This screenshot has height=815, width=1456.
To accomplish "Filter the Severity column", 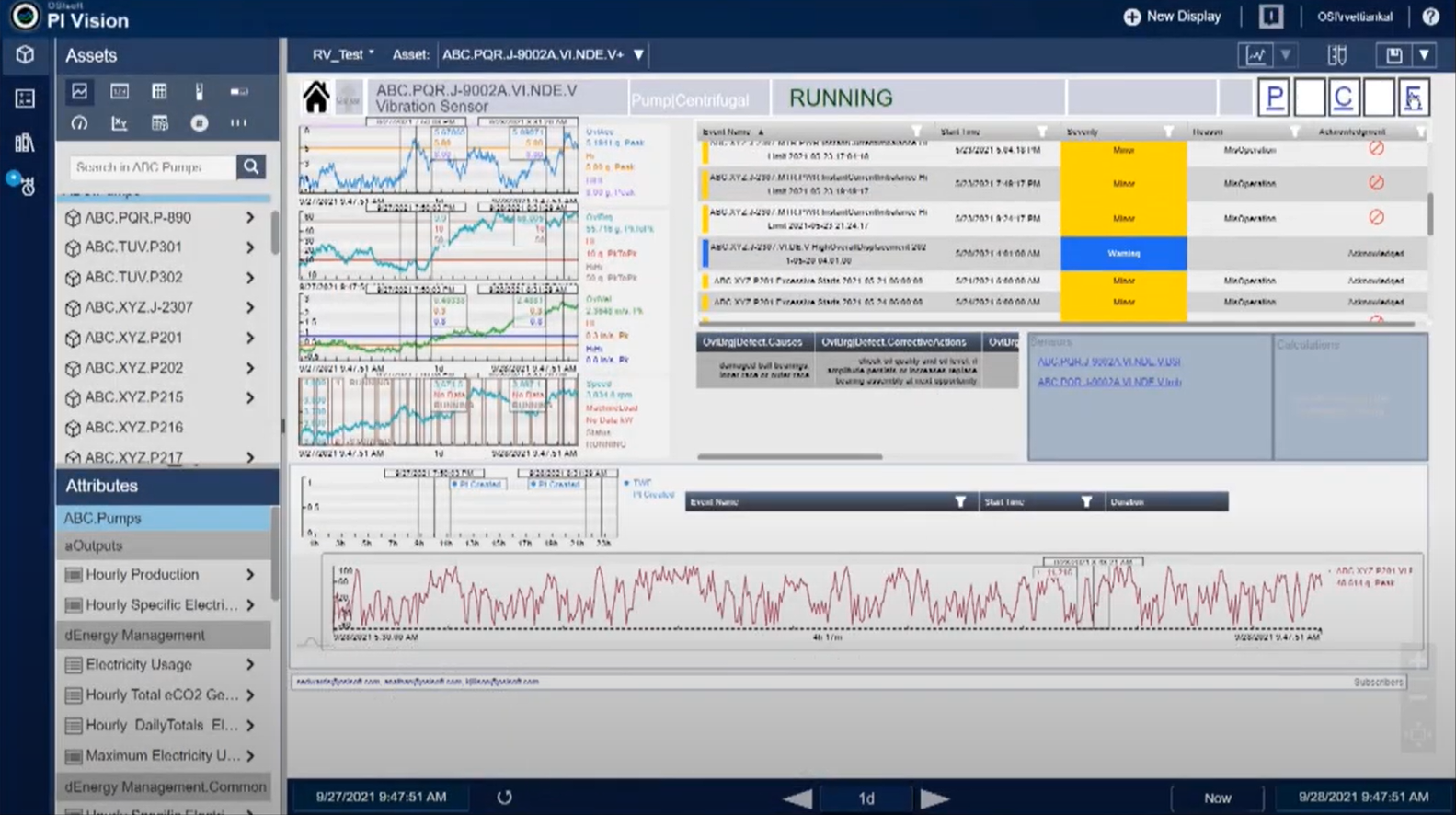I will point(1168,132).
